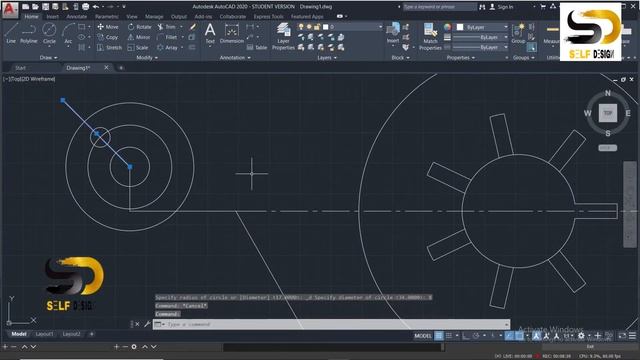Viewport: 640px width, 360px height.
Task: Expand the Block panel
Action: click(x=400, y=58)
